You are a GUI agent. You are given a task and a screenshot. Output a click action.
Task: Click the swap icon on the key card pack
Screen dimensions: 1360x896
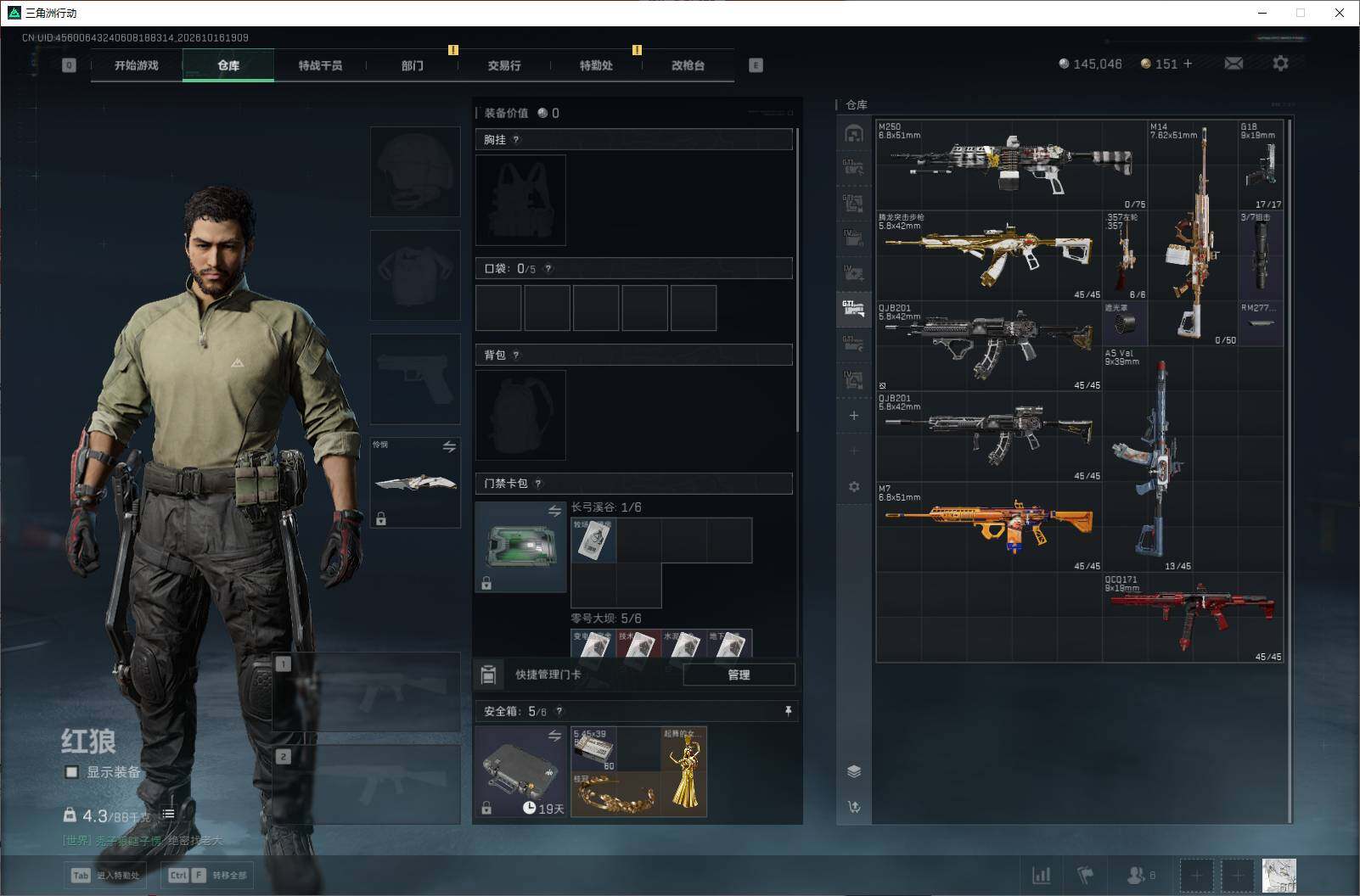click(554, 511)
